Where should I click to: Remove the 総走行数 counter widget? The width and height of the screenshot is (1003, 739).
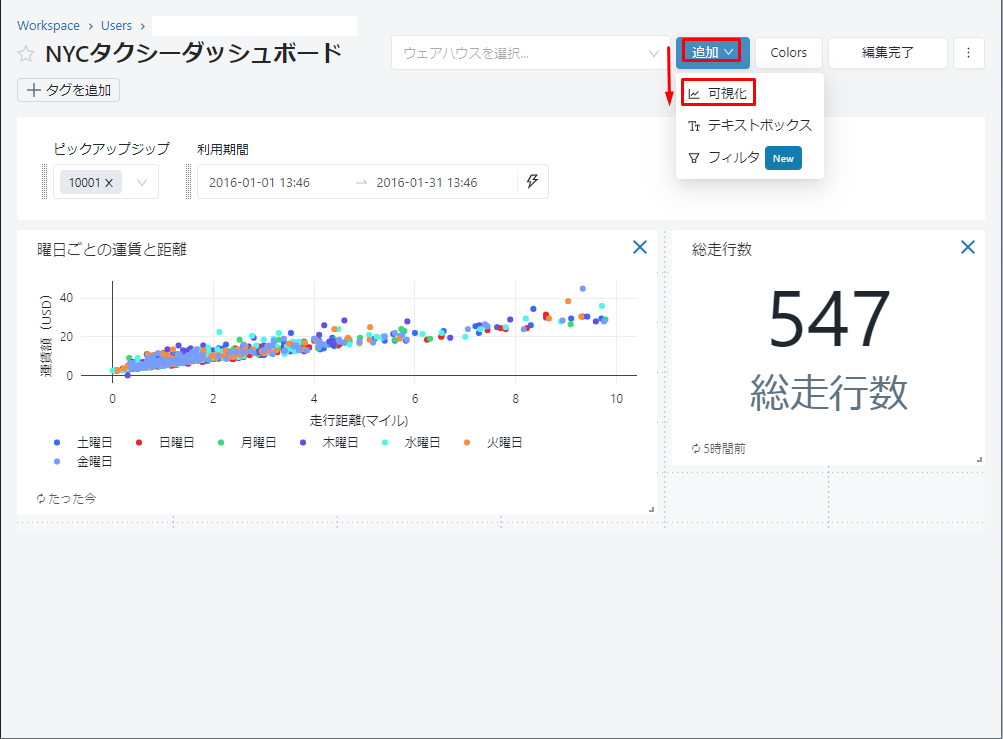[x=967, y=247]
